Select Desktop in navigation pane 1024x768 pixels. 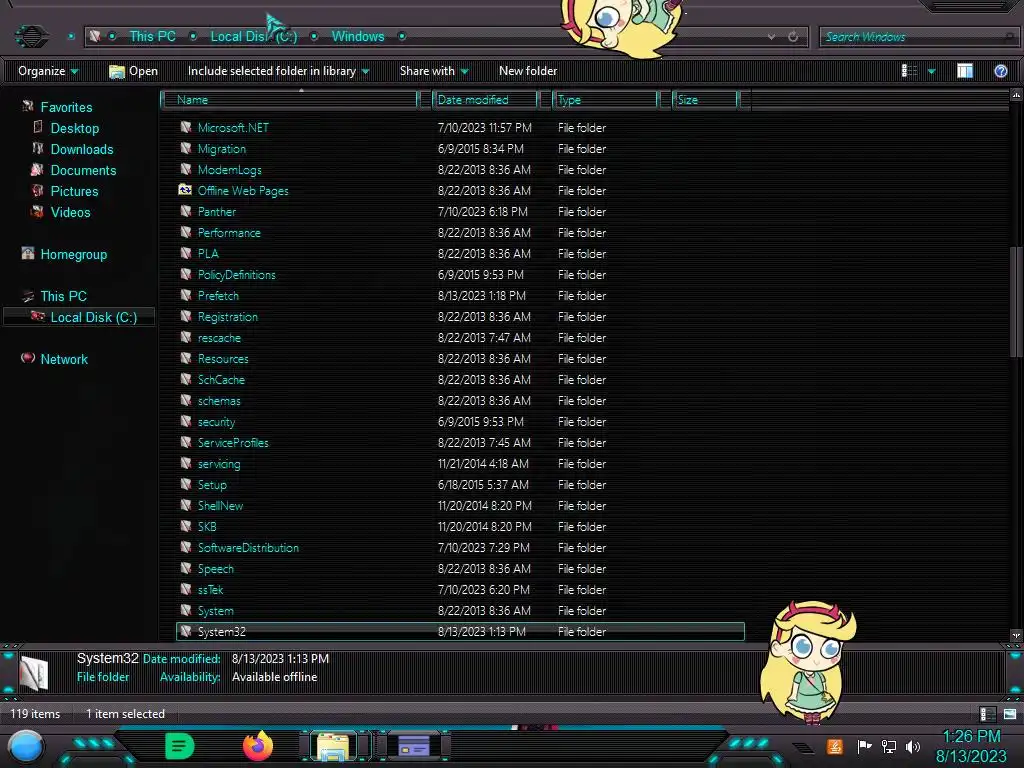click(74, 129)
